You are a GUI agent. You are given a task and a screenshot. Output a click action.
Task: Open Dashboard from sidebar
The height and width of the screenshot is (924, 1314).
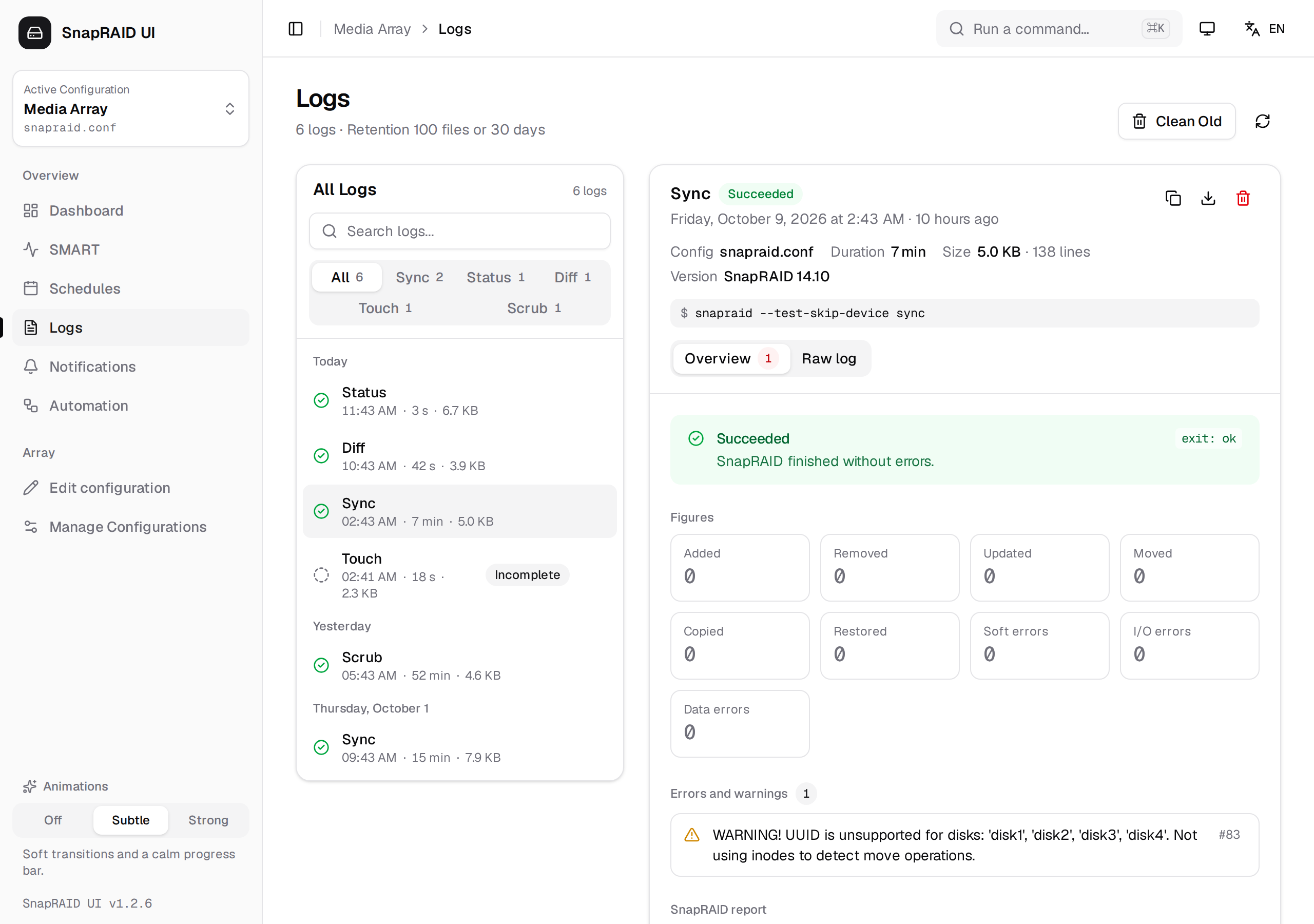click(131, 210)
